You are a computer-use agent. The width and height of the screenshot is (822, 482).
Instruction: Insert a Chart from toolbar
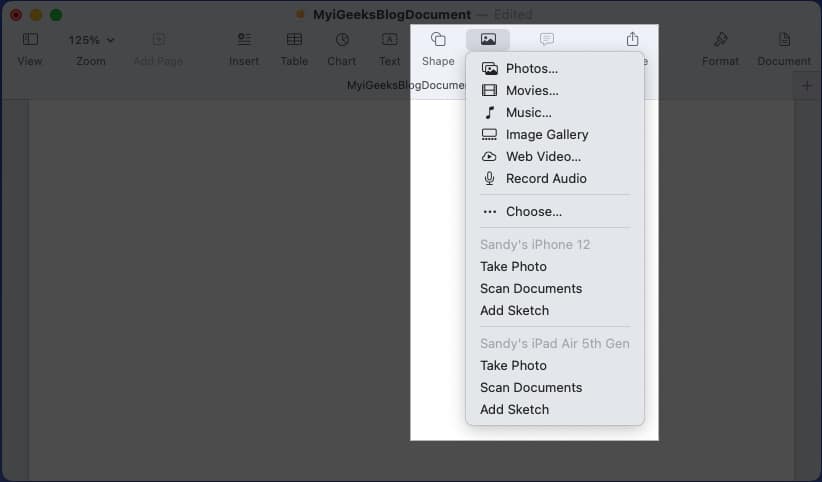coord(342,39)
